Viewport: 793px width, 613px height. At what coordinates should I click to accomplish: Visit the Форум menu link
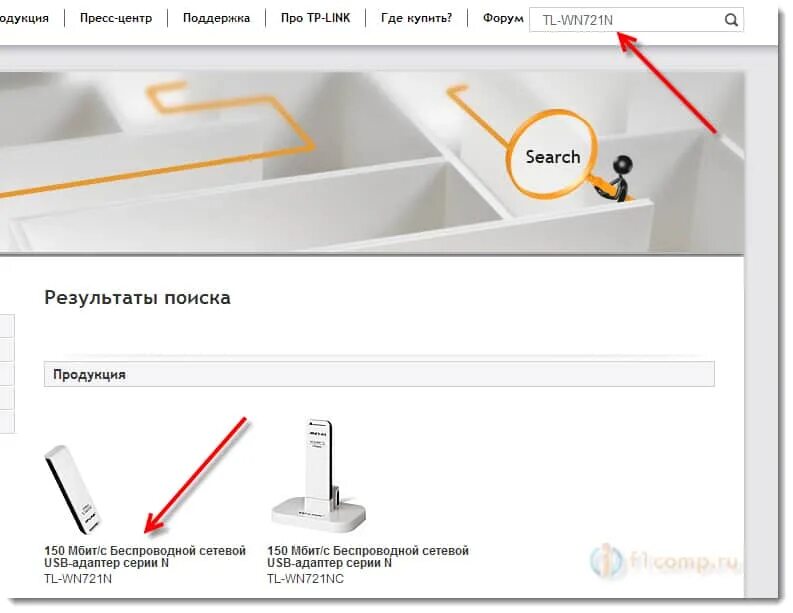(x=503, y=18)
